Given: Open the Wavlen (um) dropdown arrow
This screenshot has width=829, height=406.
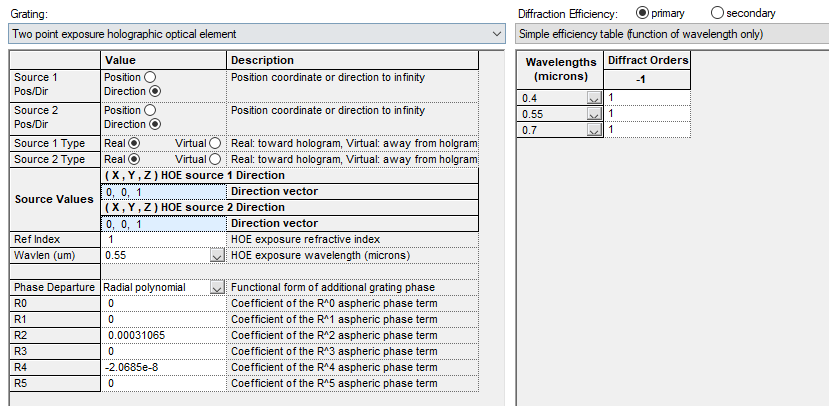Looking at the screenshot, I should [x=217, y=256].
